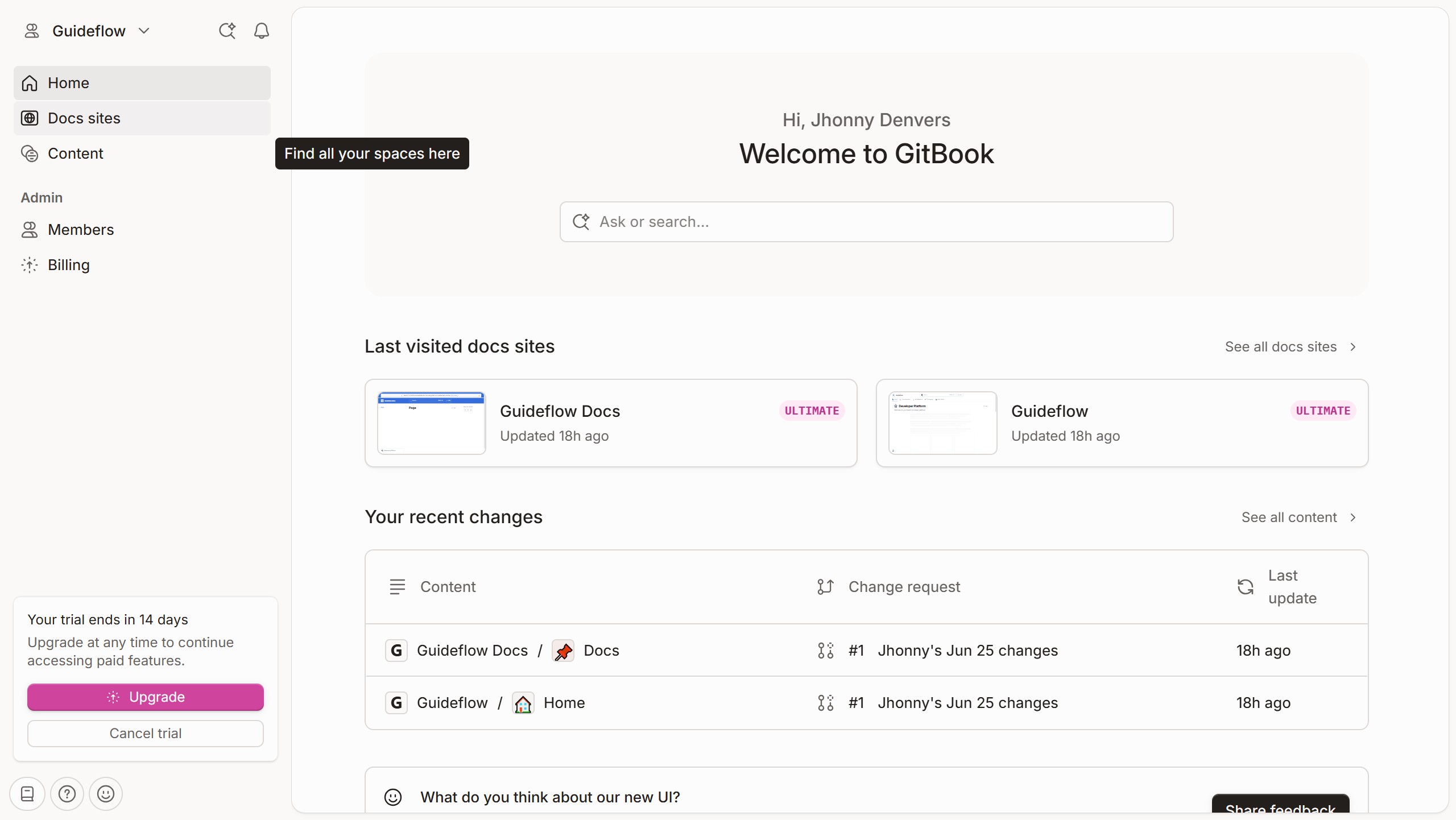Viewport: 1456px width, 820px height.
Task: Click the search sparkle icon inside search box
Action: (x=581, y=222)
